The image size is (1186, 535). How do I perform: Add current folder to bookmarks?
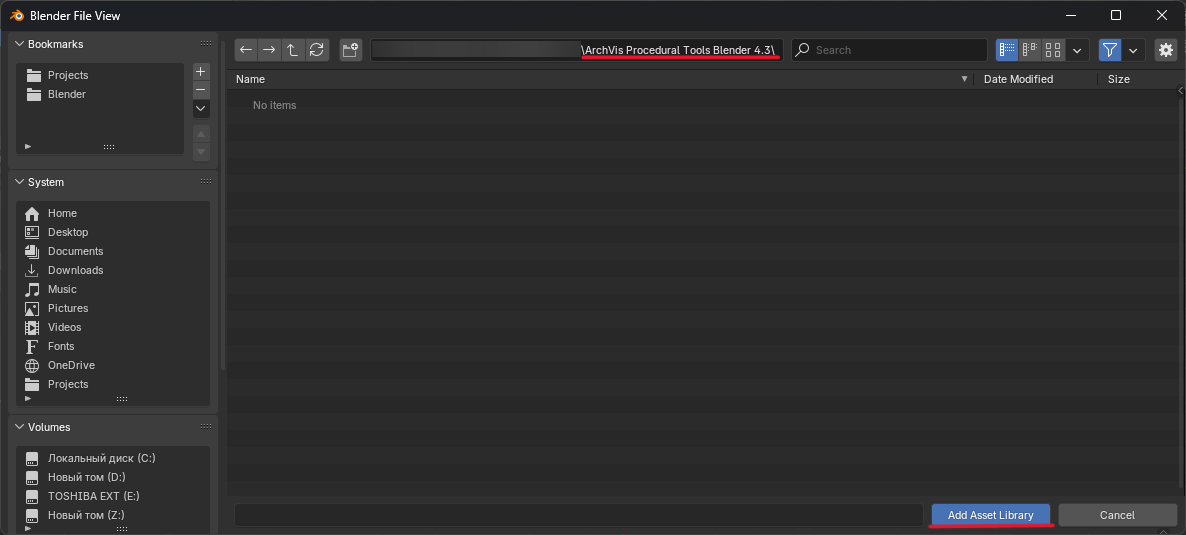200,71
